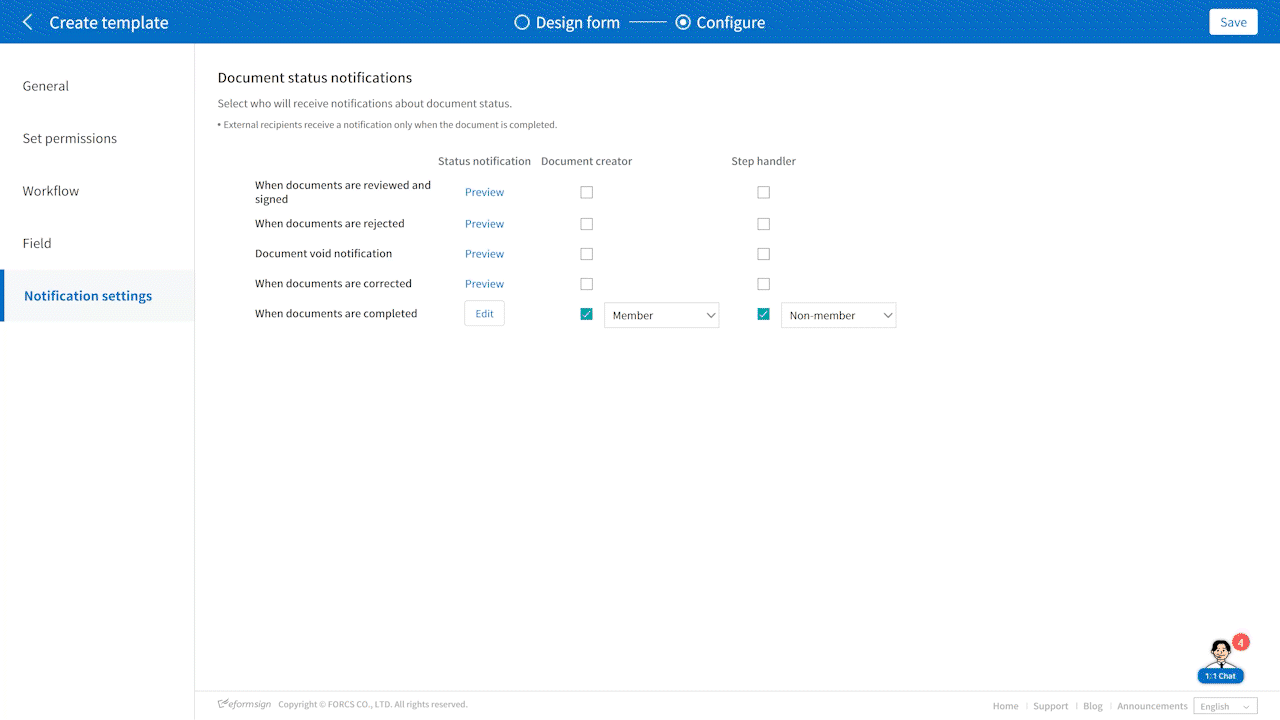Image resolution: width=1280 pixels, height=720 pixels.
Task: Open the English language selector
Action: (1225, 706)
